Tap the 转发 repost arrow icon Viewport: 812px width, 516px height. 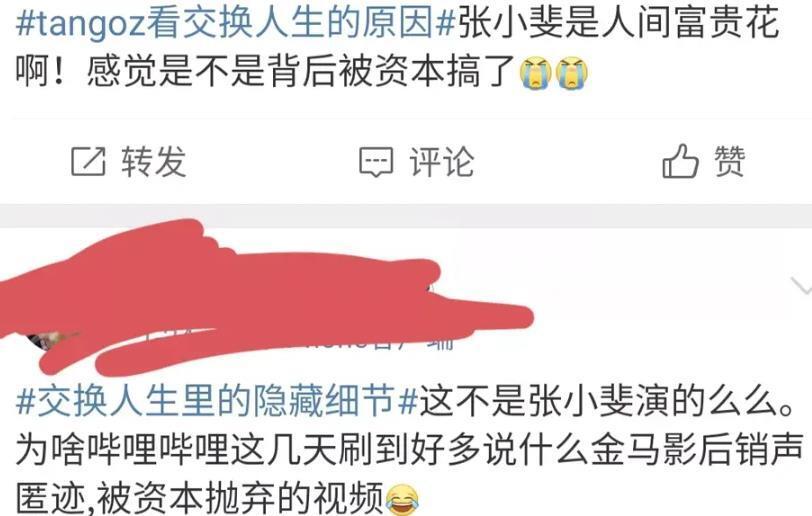pyautogui.click(x=88, y=161)
